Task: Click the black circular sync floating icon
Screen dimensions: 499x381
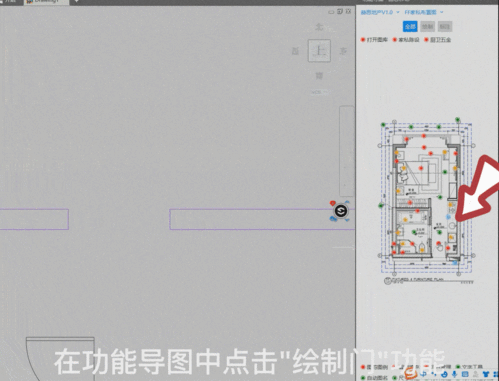Action: tap(341, 211)
